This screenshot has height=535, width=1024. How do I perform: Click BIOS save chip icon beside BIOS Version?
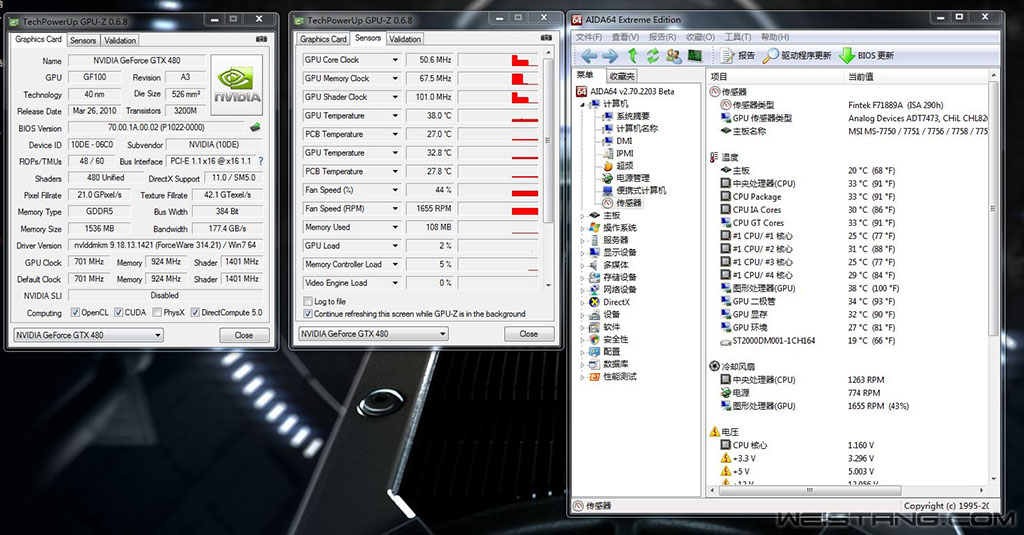click(x=255, y=127)
